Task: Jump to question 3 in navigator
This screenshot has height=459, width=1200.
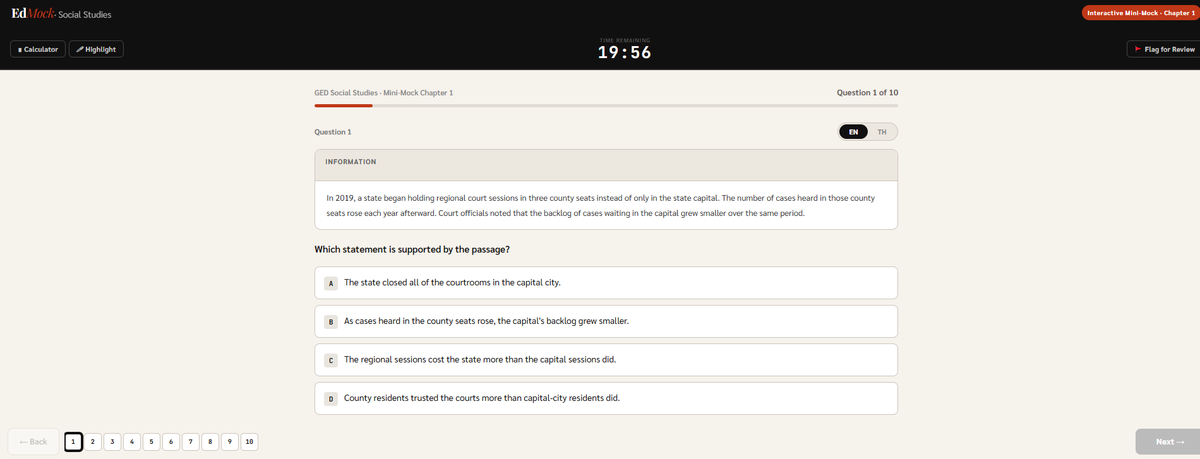Action: point(112,442)
